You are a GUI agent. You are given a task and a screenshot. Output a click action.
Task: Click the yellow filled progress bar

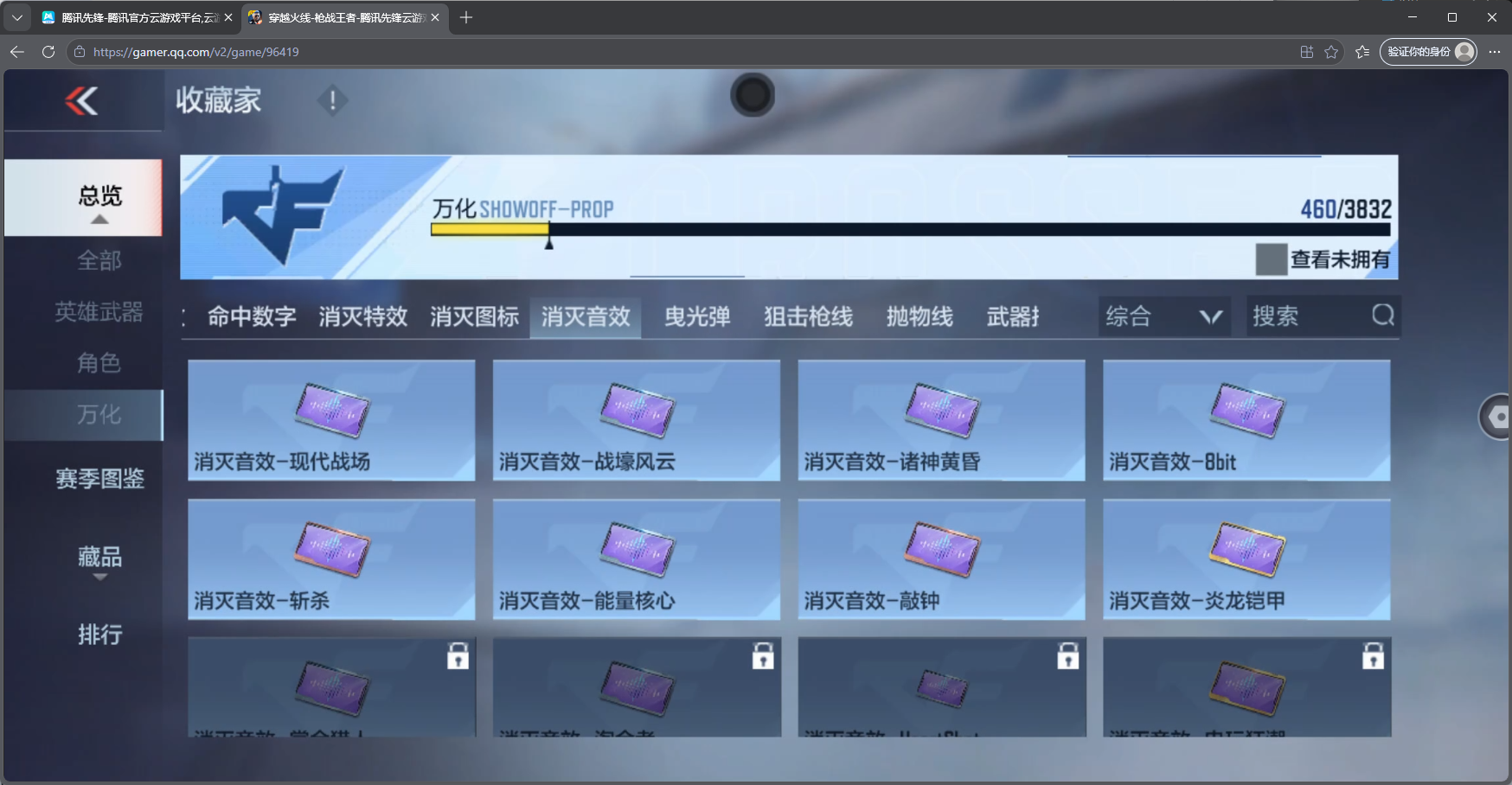tap(490, 229)
